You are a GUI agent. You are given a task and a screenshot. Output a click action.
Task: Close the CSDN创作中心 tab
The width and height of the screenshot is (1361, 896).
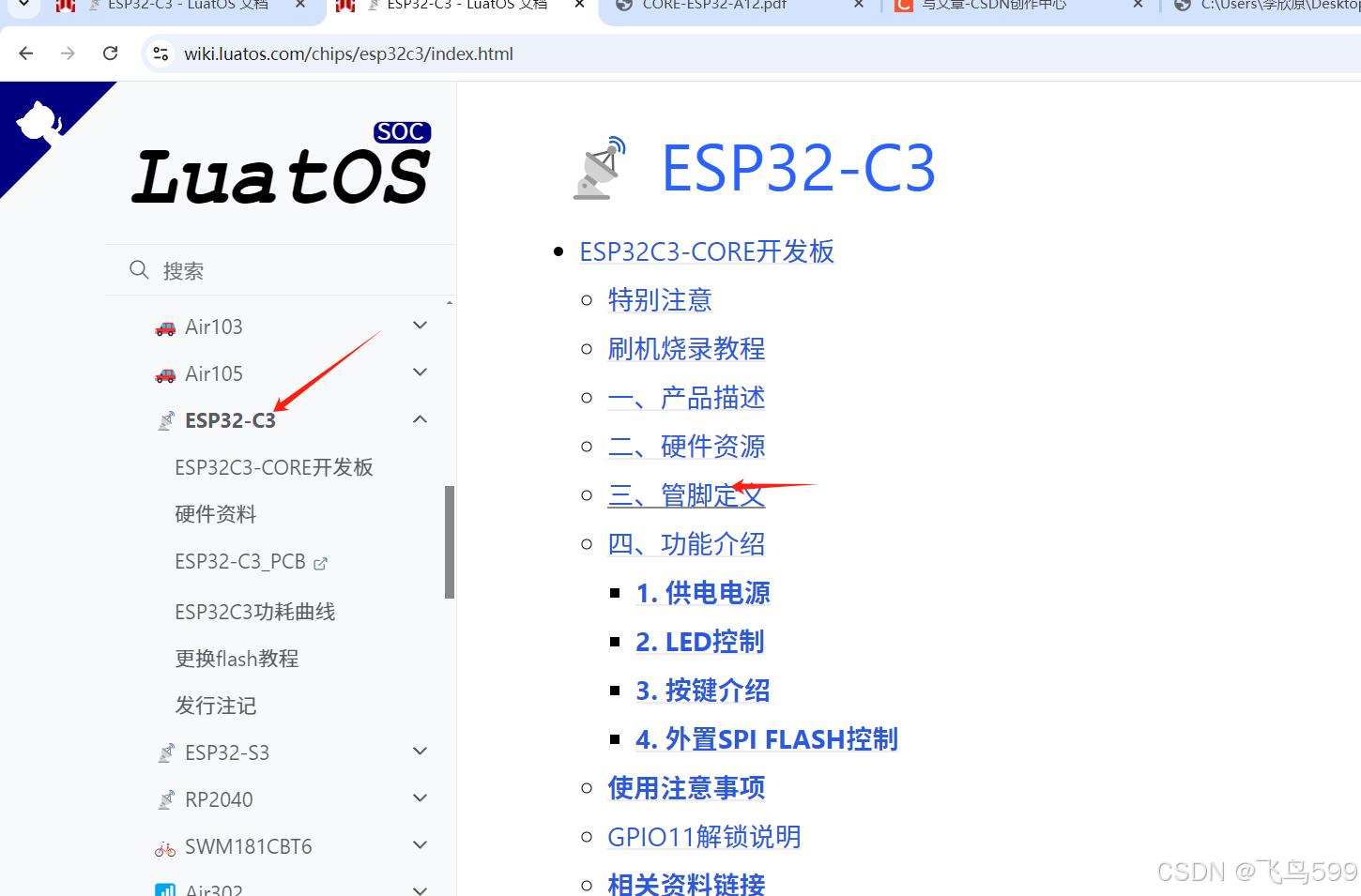coord(1139,5)
